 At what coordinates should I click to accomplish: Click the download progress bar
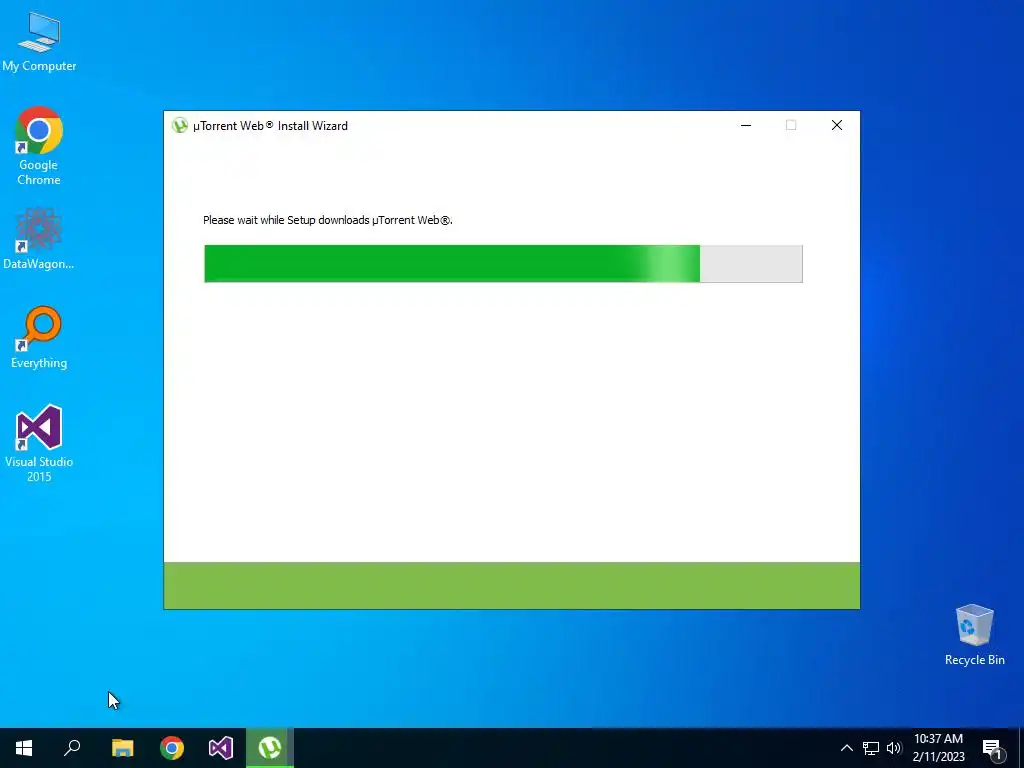coord(504,264)
